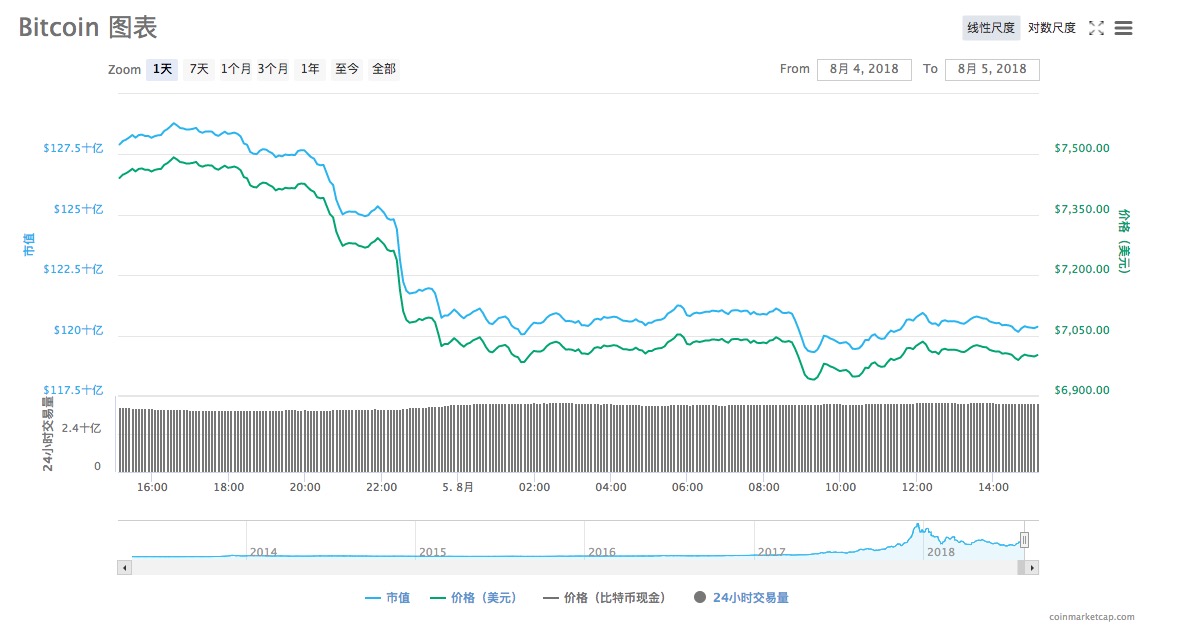Viewport: 1198px width, 643px height.
Task: Toggle the 价格（美元） price series legend
Action: click(474, 598)
